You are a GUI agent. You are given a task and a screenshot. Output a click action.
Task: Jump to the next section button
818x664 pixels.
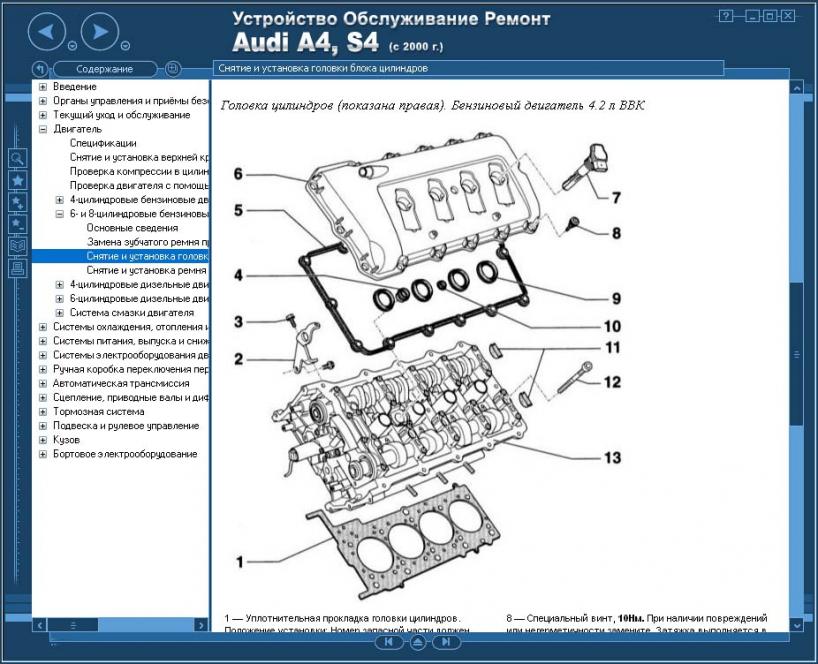click(x=446, y=642)
